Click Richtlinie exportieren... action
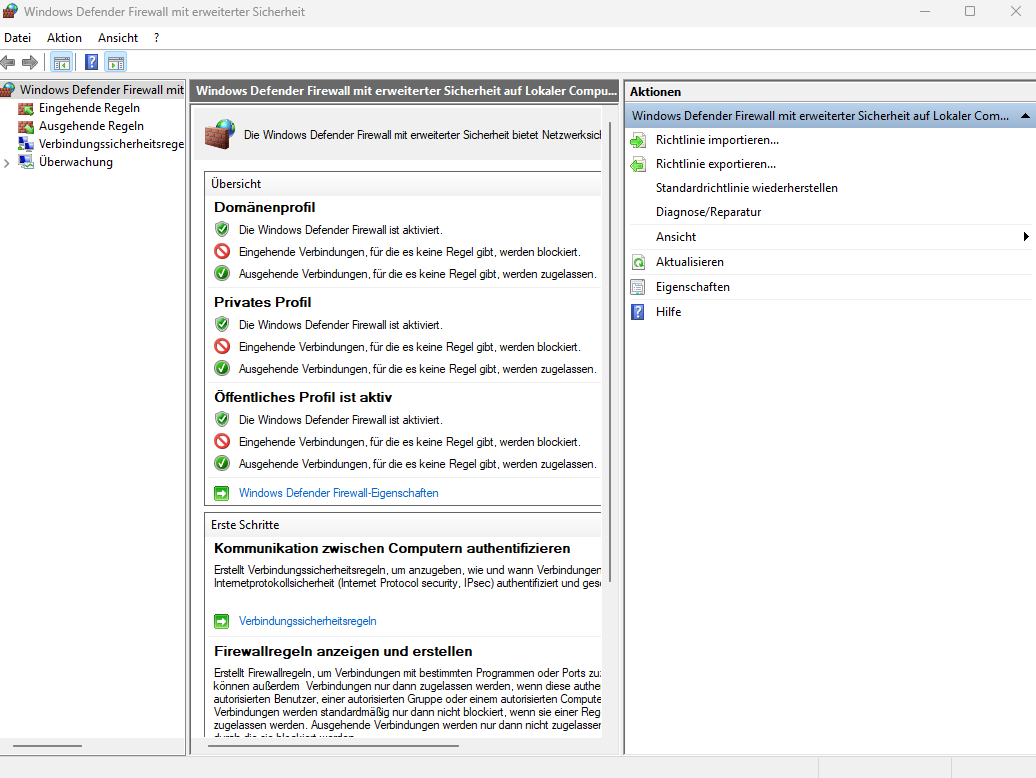Screen dimensions: 1036x778 pos(716,164)
